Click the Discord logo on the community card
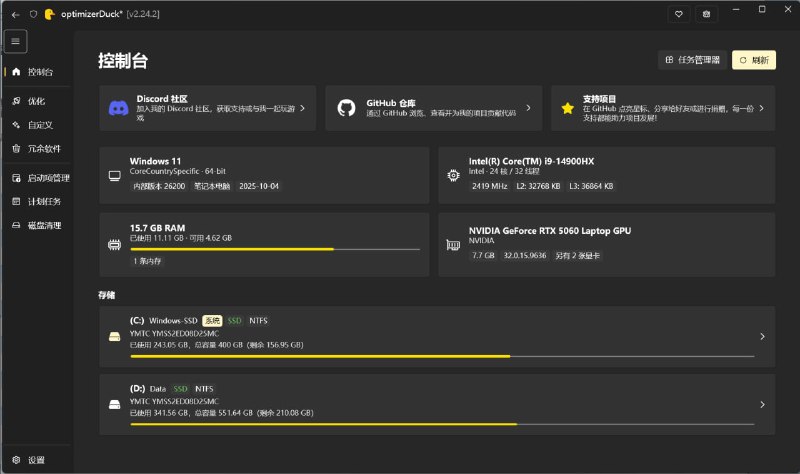 click(x=119, y=108)
